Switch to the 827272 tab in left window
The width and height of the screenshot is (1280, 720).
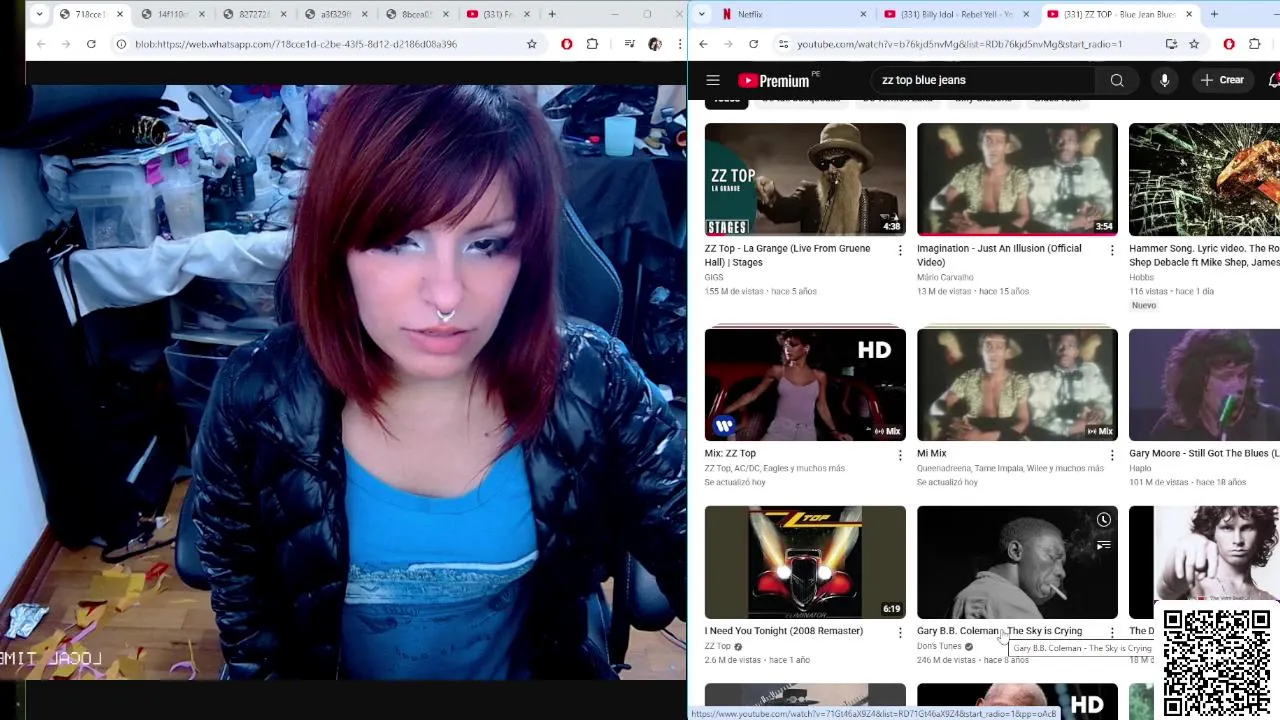[253, 14]
